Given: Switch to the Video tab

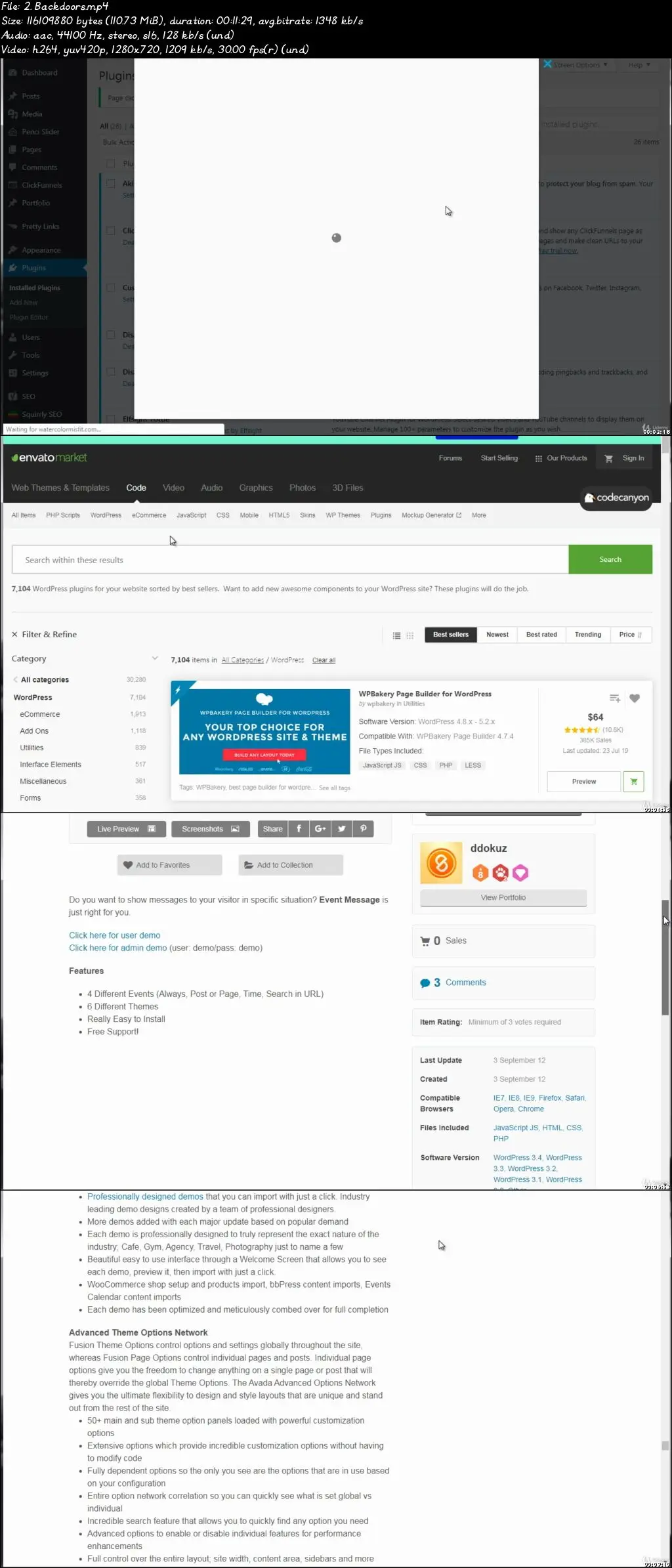Looking at the screenshot, I should [x=173, y=488].
